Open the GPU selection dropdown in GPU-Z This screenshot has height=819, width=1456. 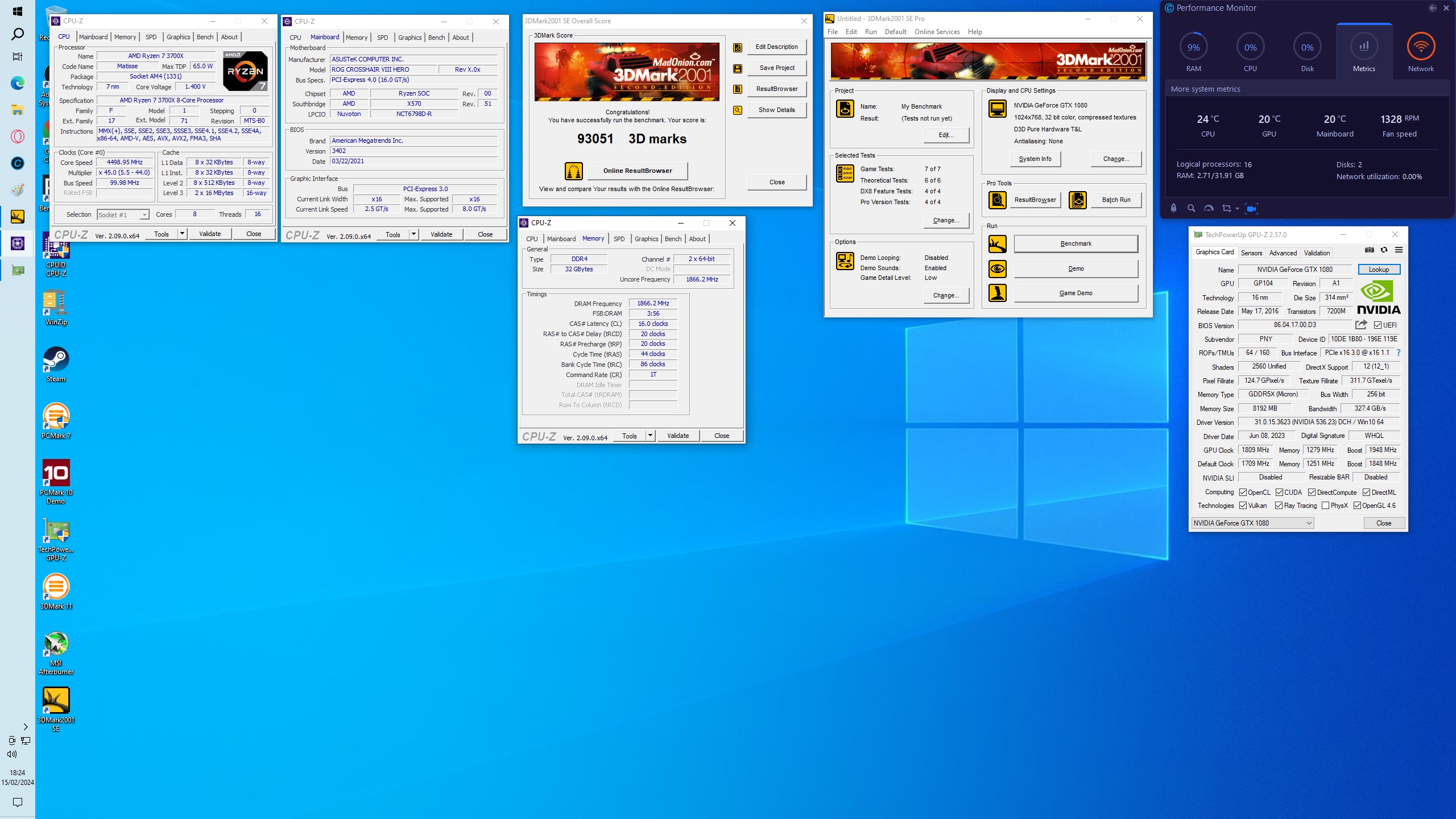point(1253,523)
